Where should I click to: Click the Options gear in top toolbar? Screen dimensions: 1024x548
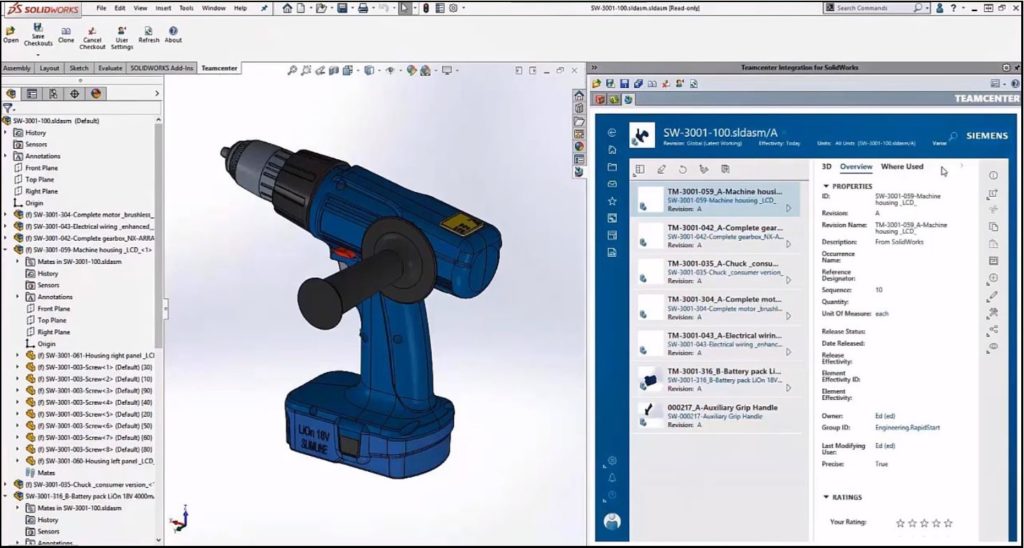coord(455,8)
